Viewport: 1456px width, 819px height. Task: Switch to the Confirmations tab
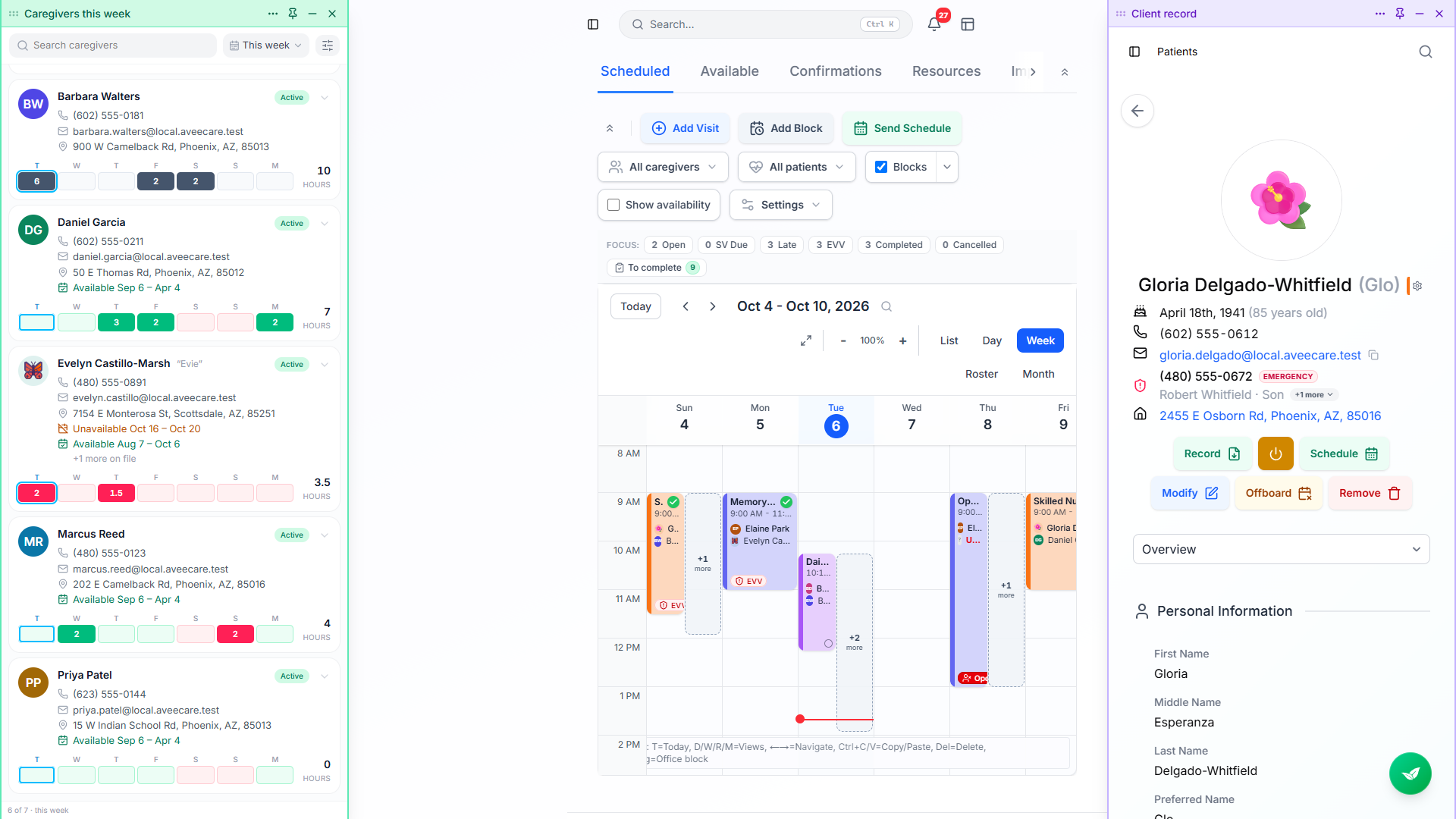(835, 71)
